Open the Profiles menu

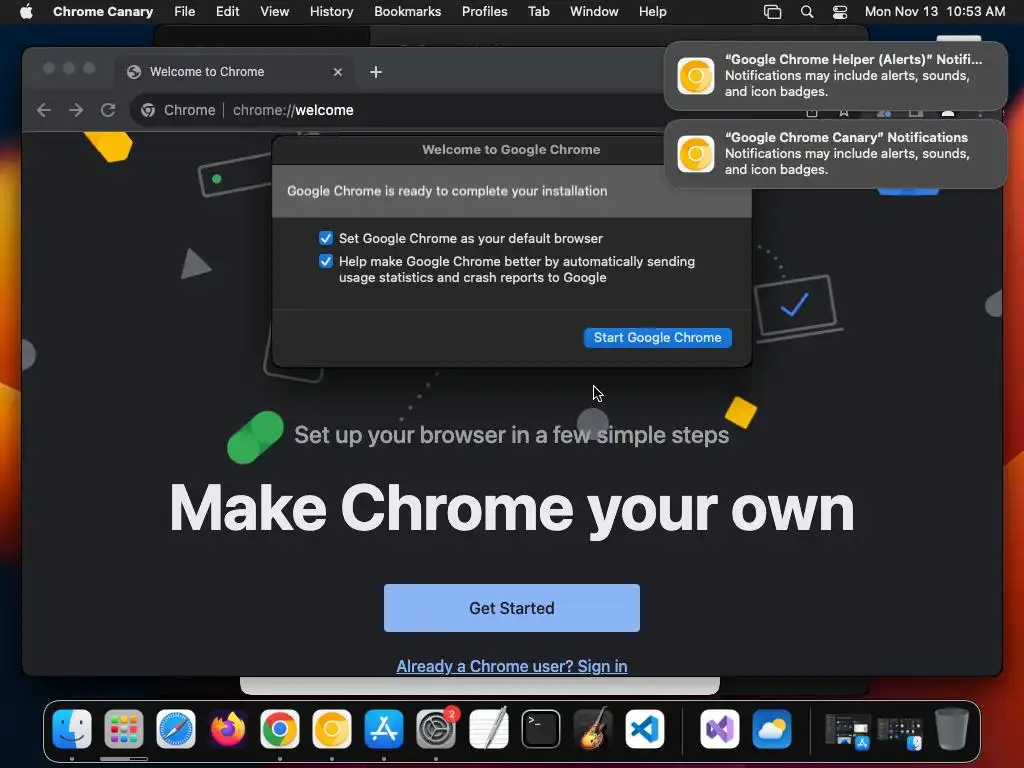(485, 11)
